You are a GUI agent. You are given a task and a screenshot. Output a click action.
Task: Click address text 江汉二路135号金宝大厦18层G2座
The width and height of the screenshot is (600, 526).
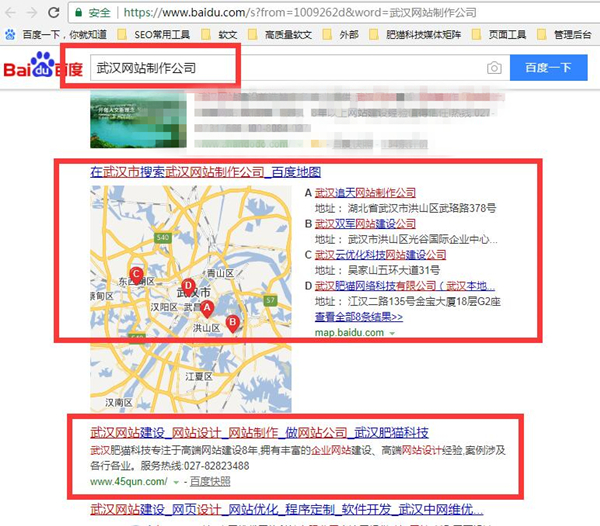point(424,301)
